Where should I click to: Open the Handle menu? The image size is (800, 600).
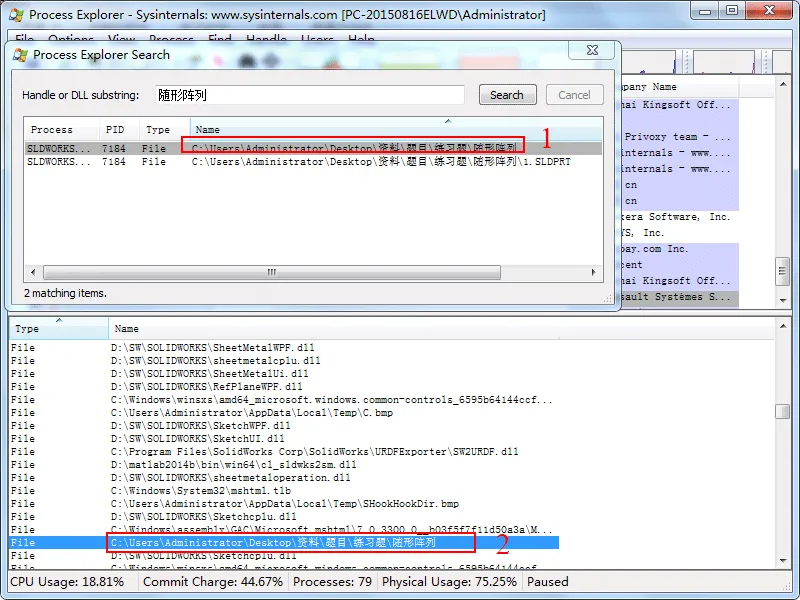266,38
